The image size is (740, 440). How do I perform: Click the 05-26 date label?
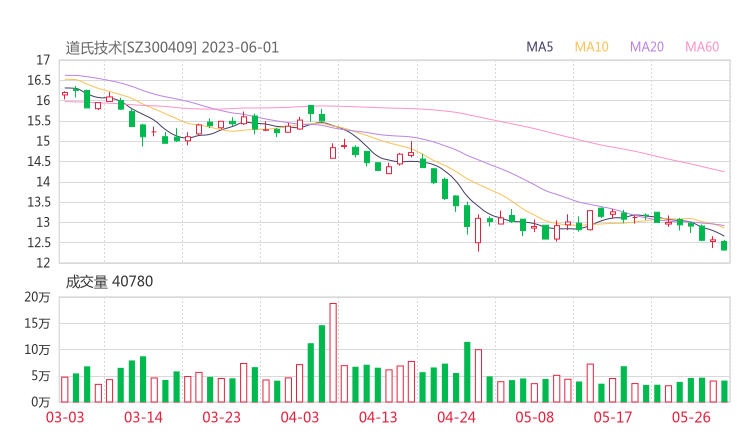[690, 418]
